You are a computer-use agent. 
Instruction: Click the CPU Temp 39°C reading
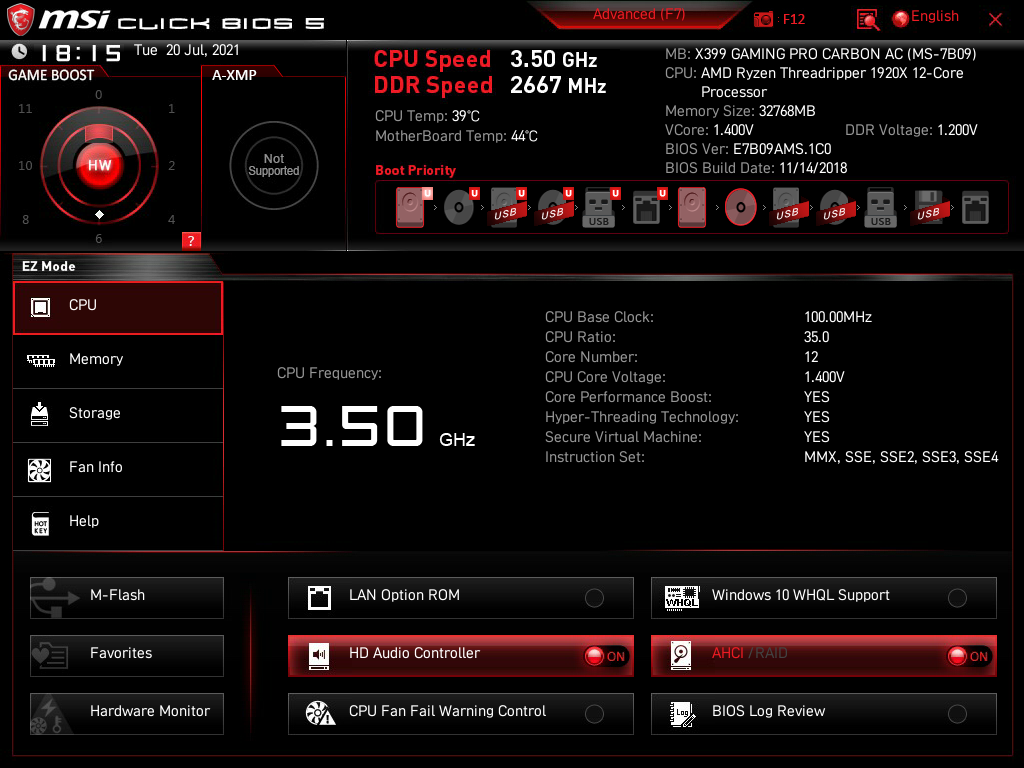pos(427,116)
